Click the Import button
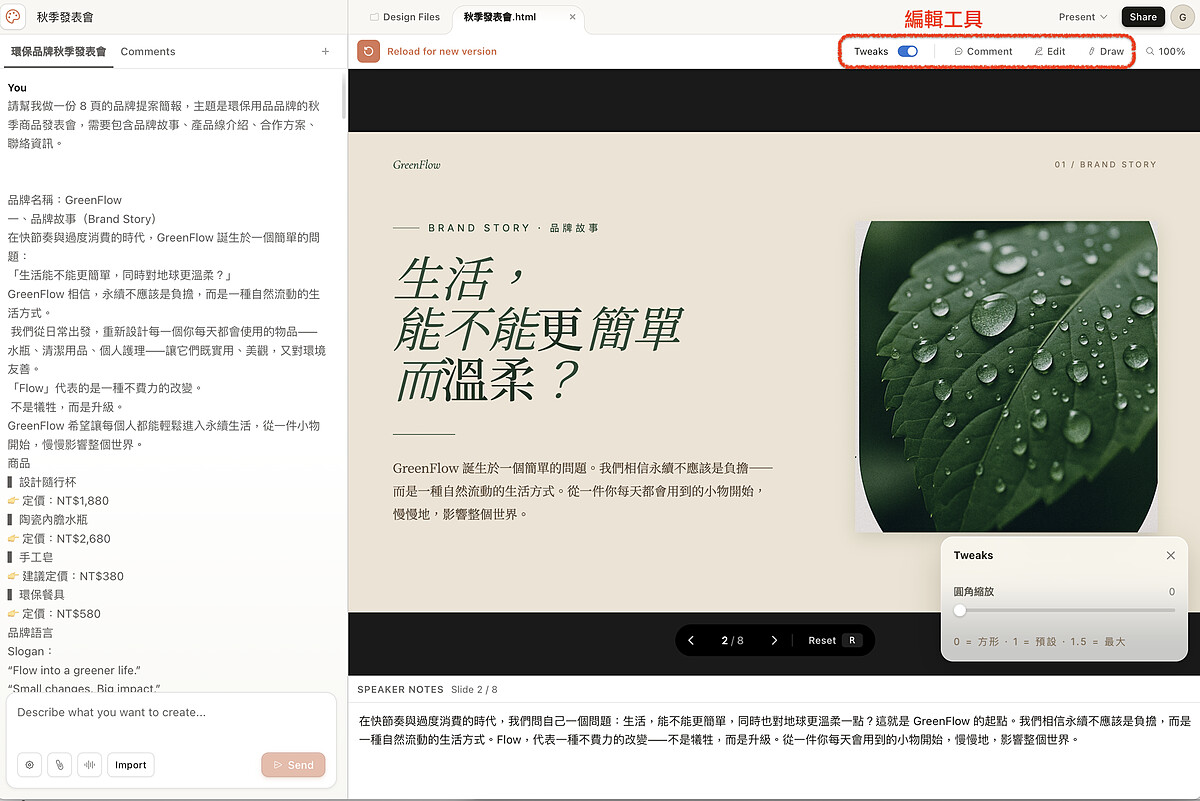The width and height of the screenshot is (1200, 801). pos(131,765)
